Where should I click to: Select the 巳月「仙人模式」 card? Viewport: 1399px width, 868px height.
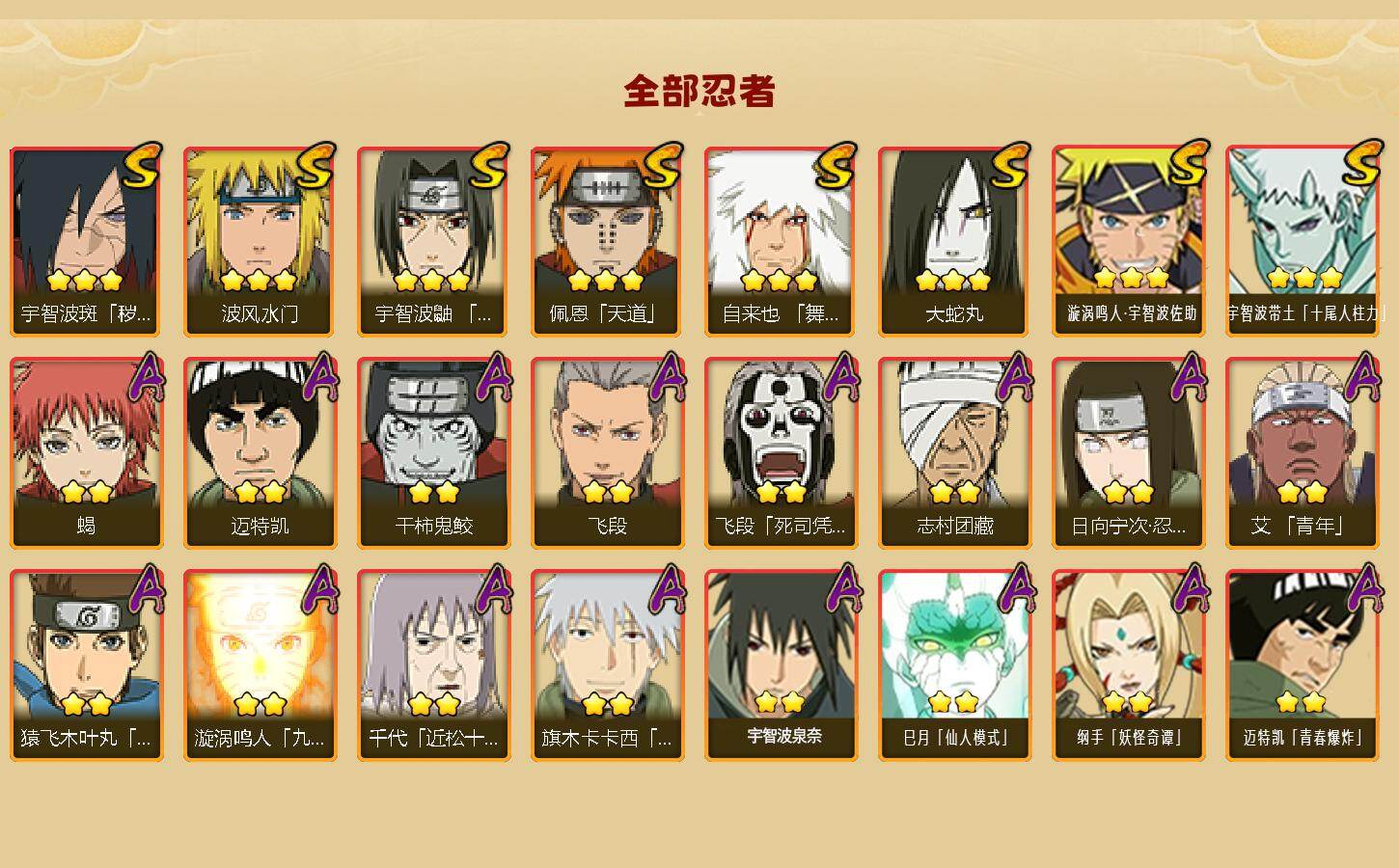tap(954, 665)
